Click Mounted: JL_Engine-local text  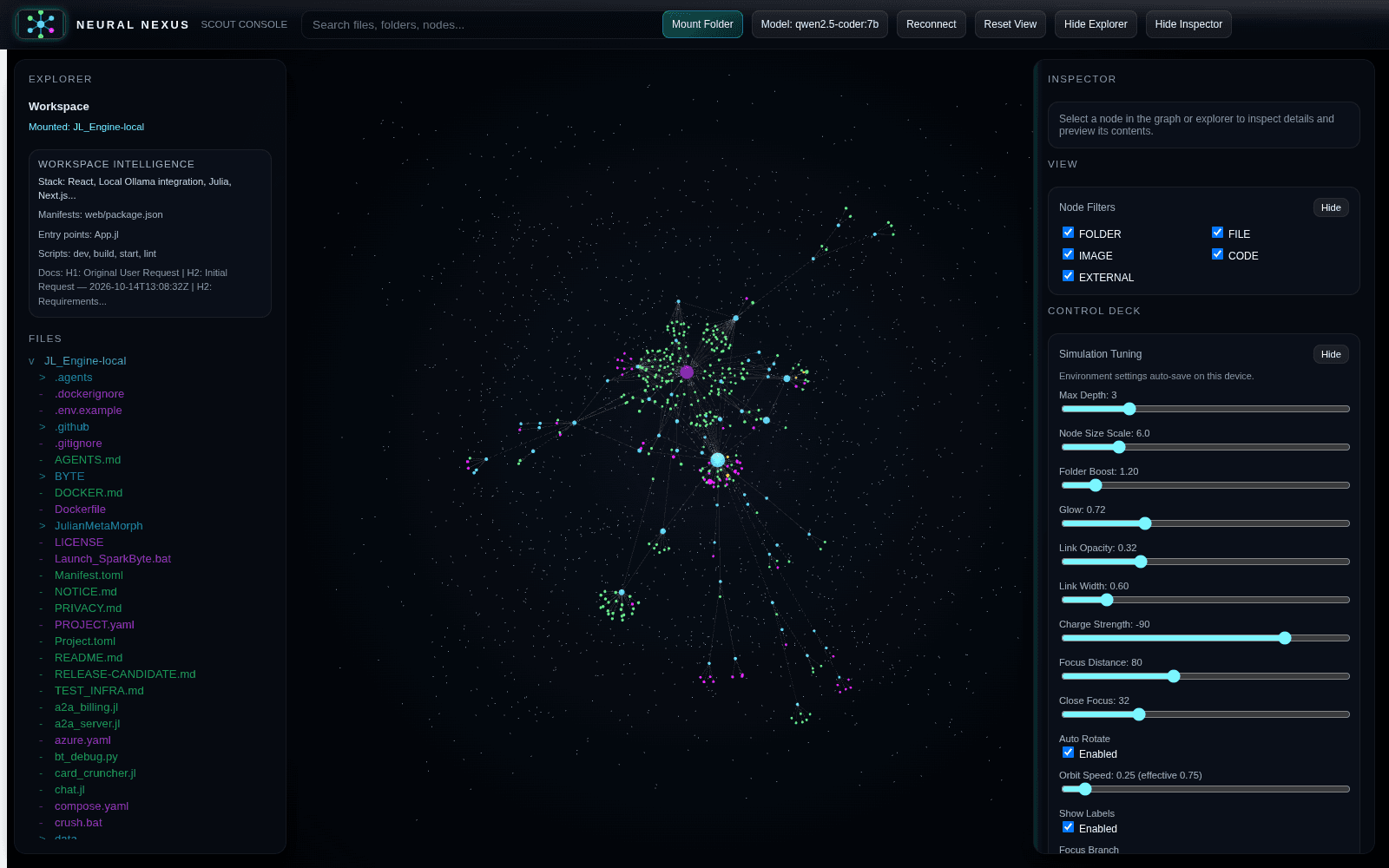click(x=86, y=127)
